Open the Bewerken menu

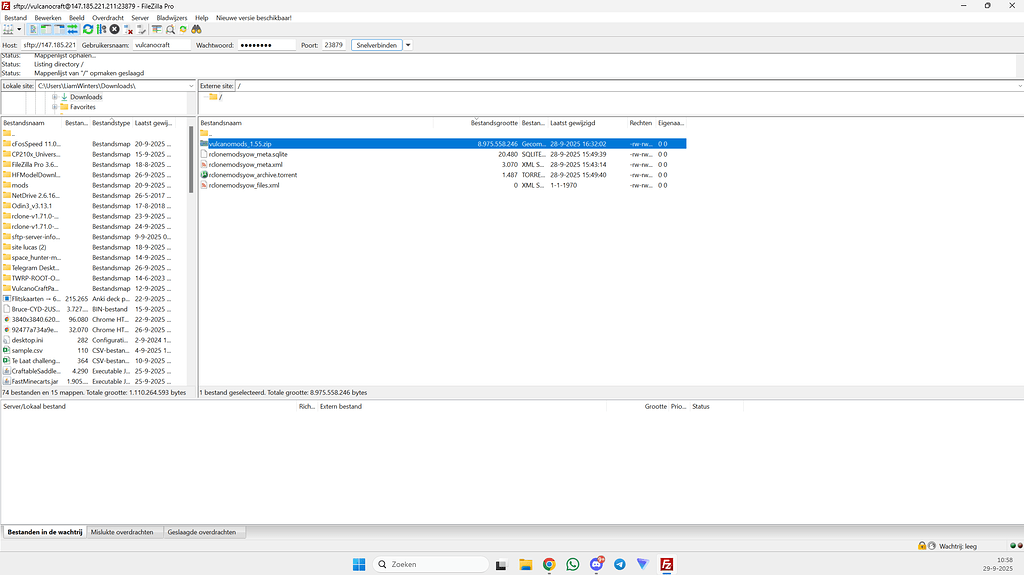click(48, 18)
